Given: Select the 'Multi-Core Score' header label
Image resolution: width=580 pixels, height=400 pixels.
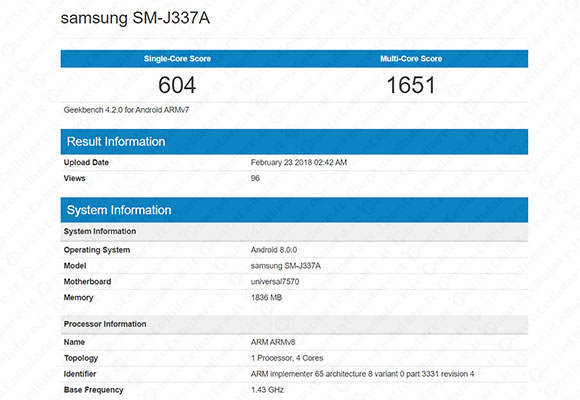Looking at the screenshot, I should [x=411, y=58].
